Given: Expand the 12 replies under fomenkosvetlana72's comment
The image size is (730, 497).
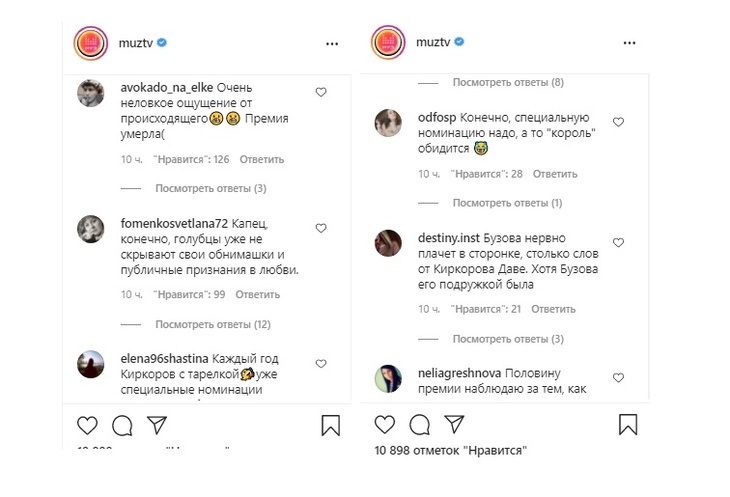Looking at the screenshot, I should tap(212, 324).
